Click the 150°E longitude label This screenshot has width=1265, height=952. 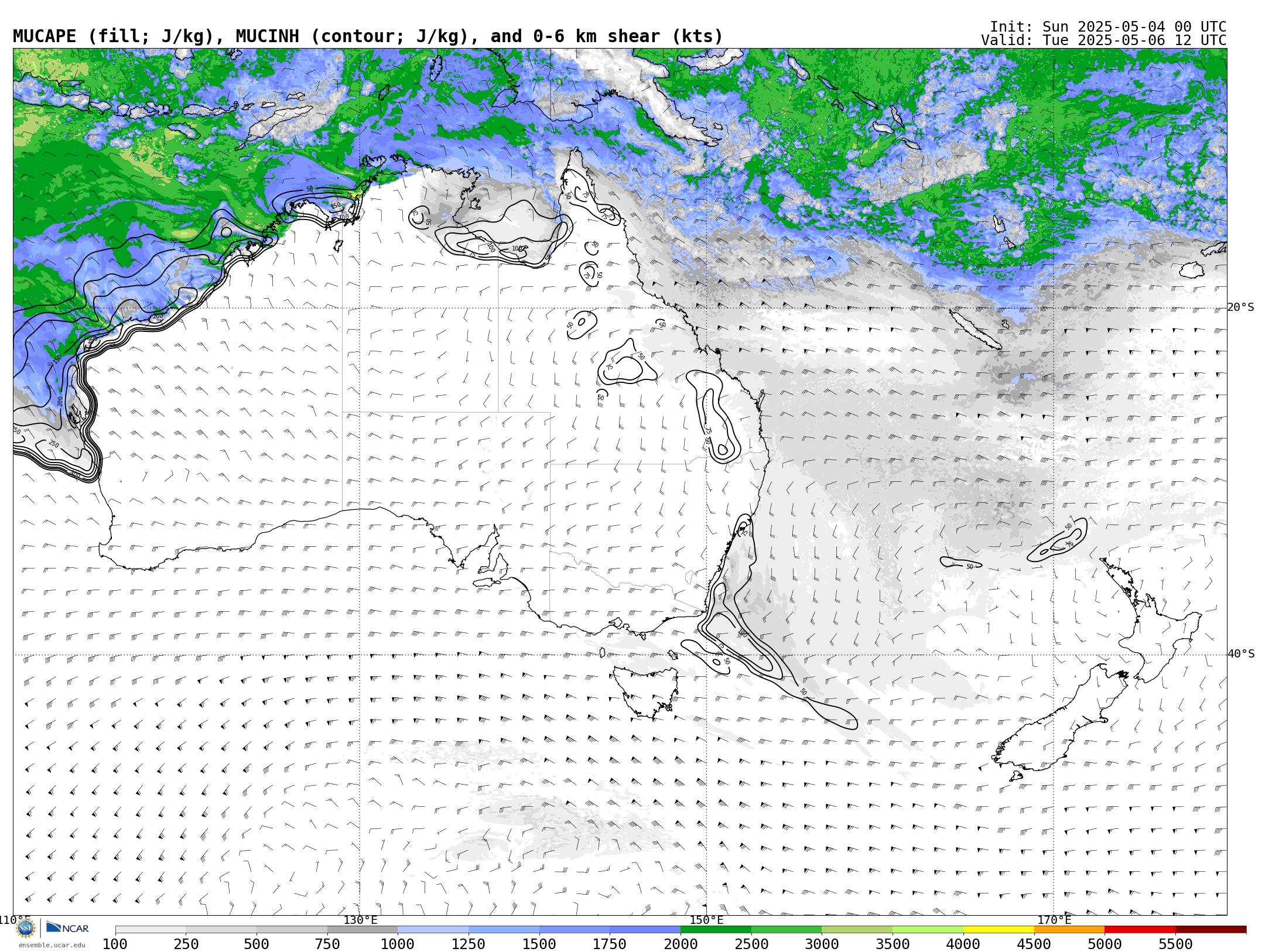[x=706, y=920]
